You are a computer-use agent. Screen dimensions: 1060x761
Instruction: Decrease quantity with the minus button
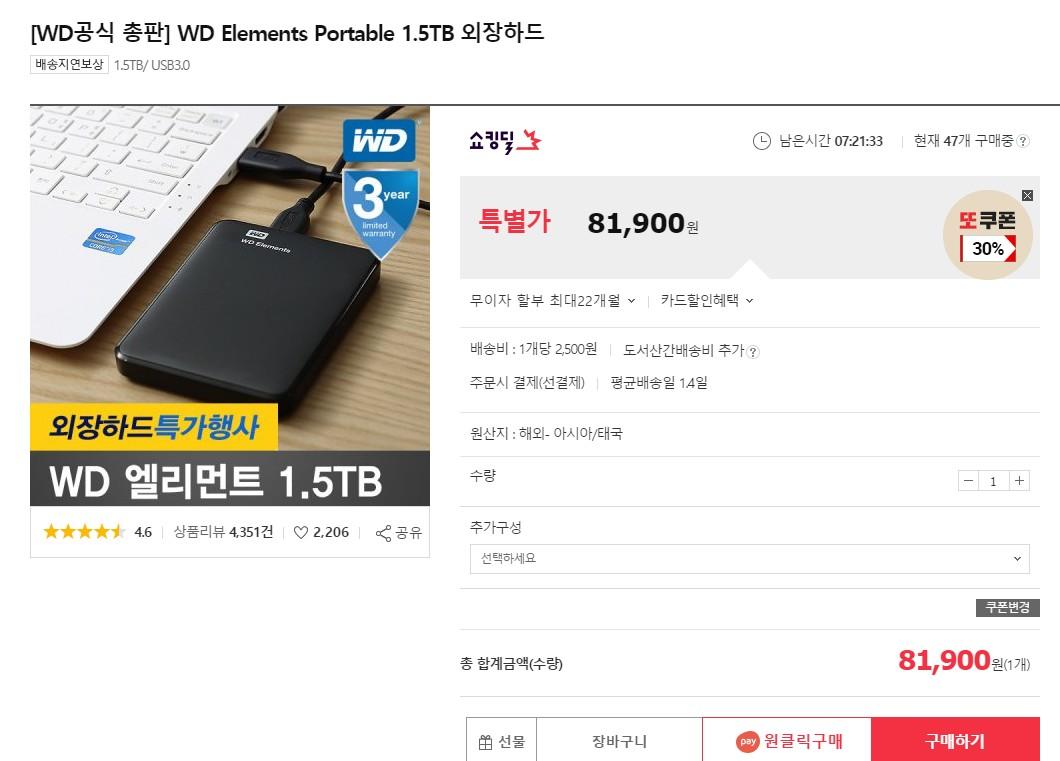click(x=968, y=481)
